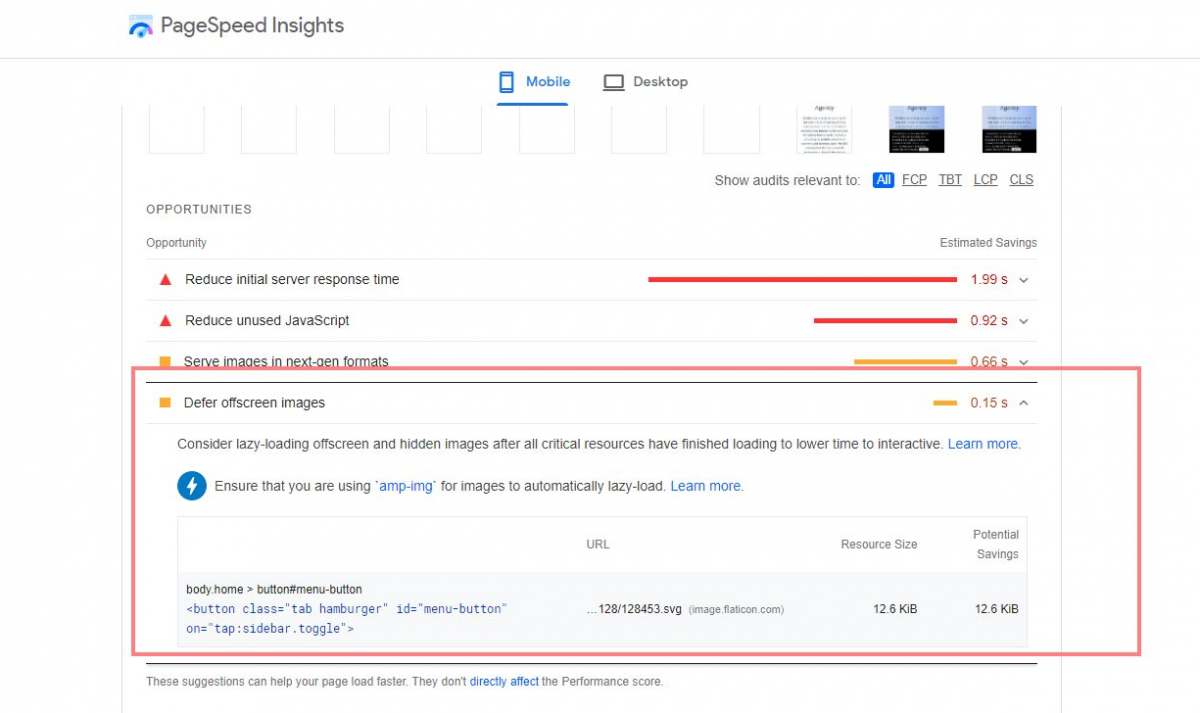Screen dimensions: 1200x713
Task: Filter audits by TBT
Action: pyautogui.click(x=950, y=180)
